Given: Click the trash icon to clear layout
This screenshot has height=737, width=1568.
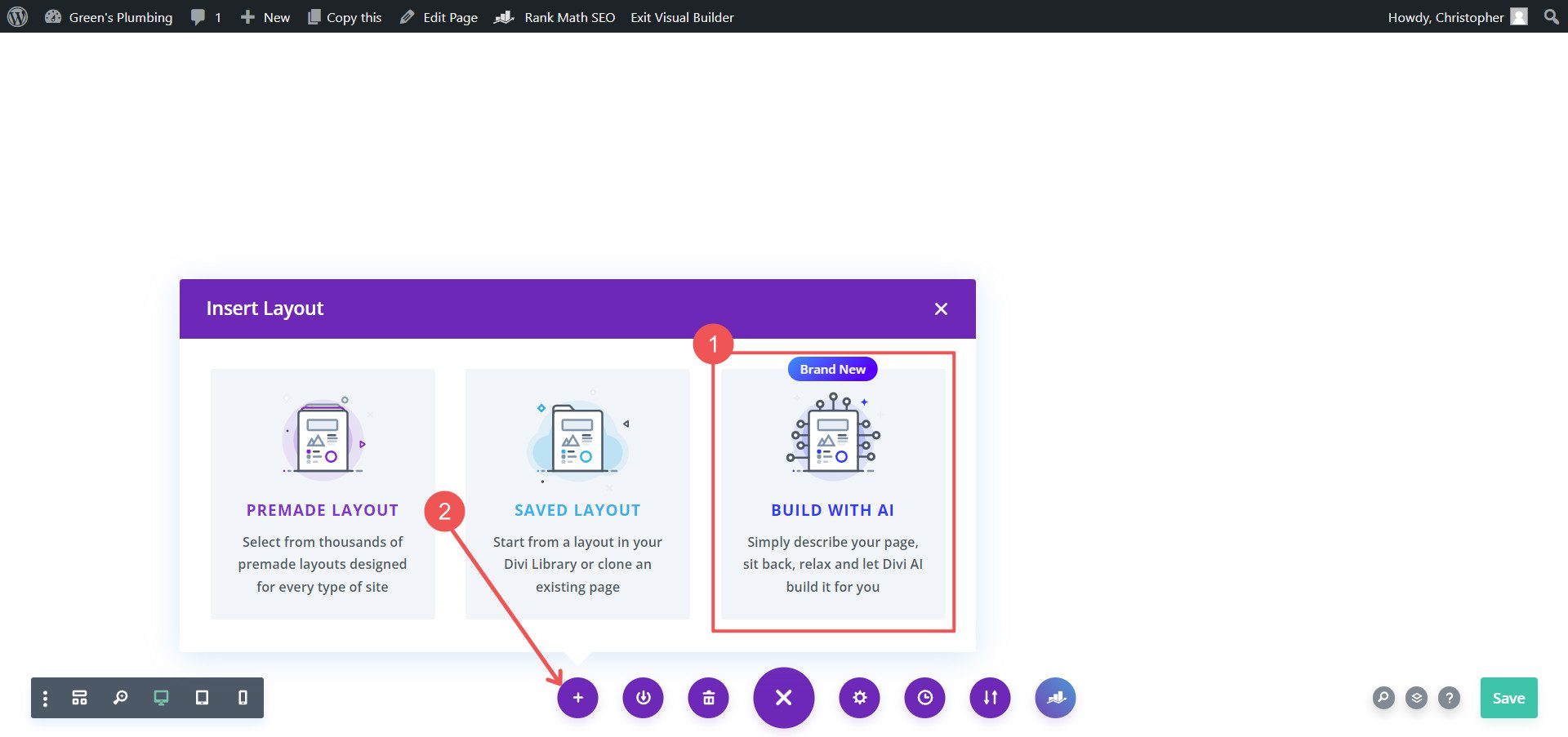Looking at the screenshot, I should [708, 698].
